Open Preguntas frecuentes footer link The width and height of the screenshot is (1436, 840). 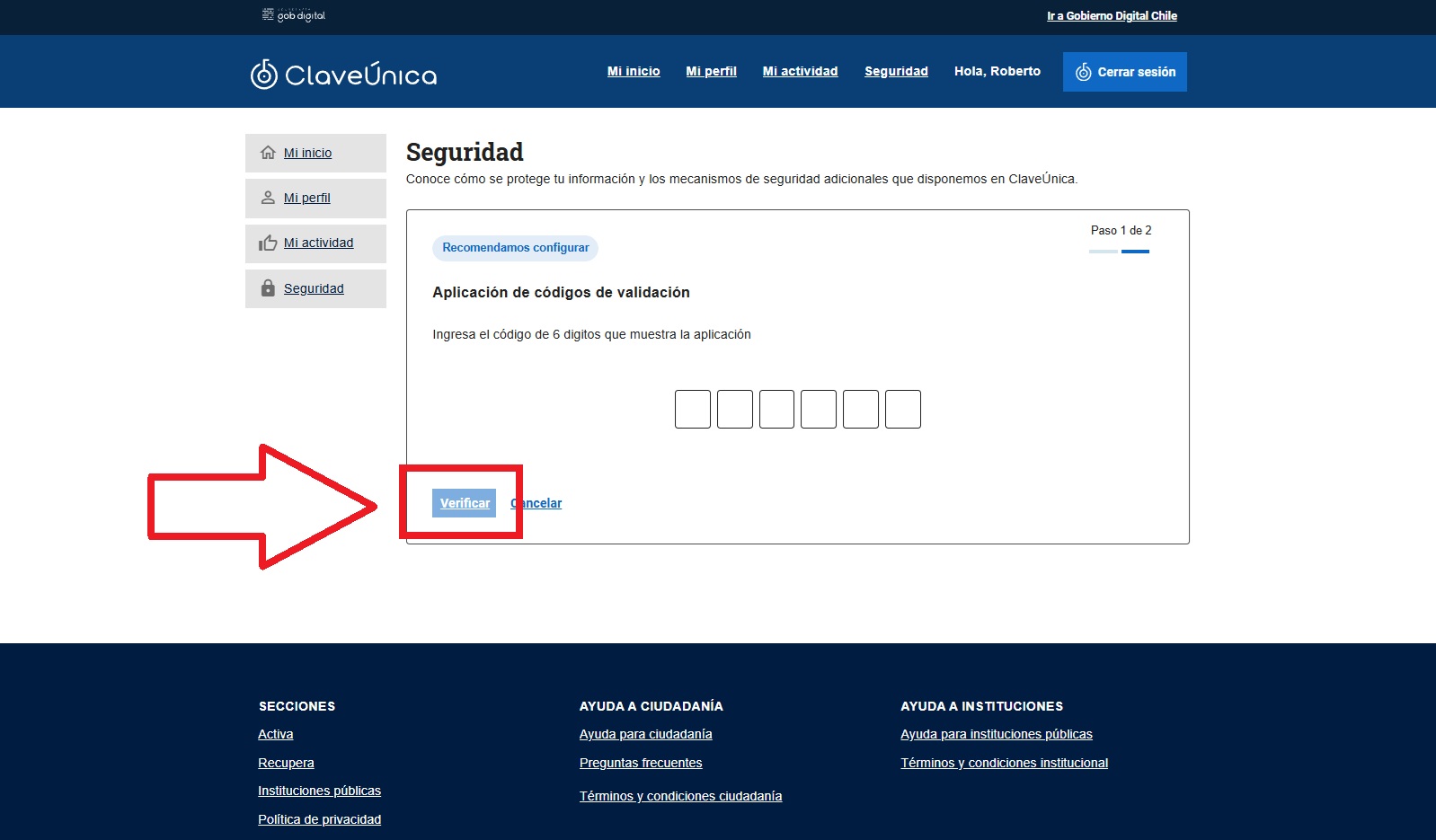point(641,763)
